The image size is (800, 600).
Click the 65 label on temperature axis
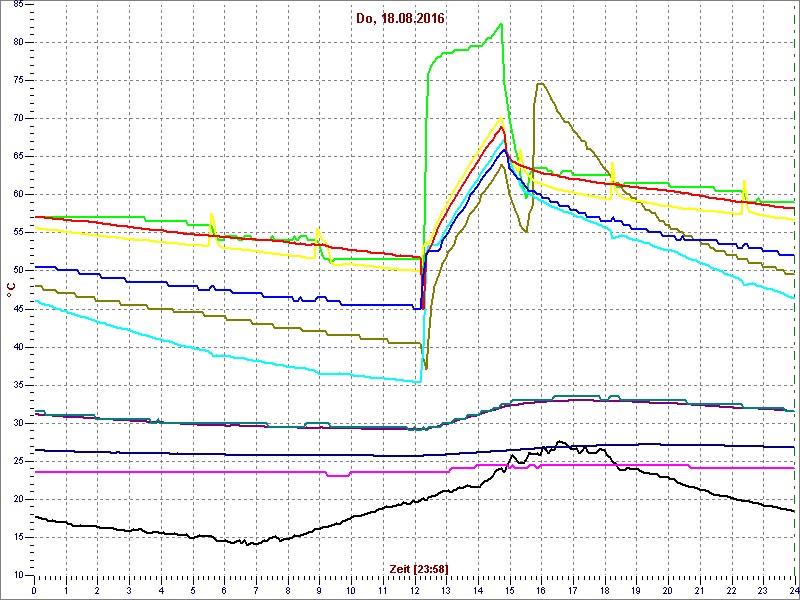[x=17, y=157]
